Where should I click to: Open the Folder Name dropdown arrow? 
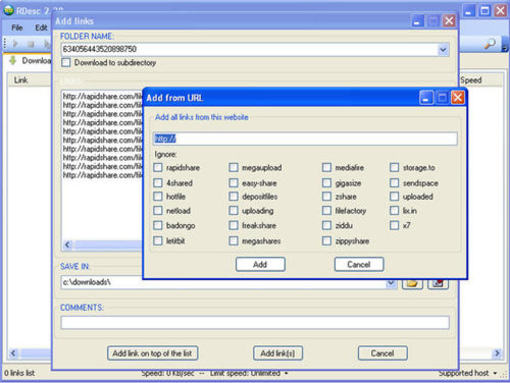click(443, 50)
